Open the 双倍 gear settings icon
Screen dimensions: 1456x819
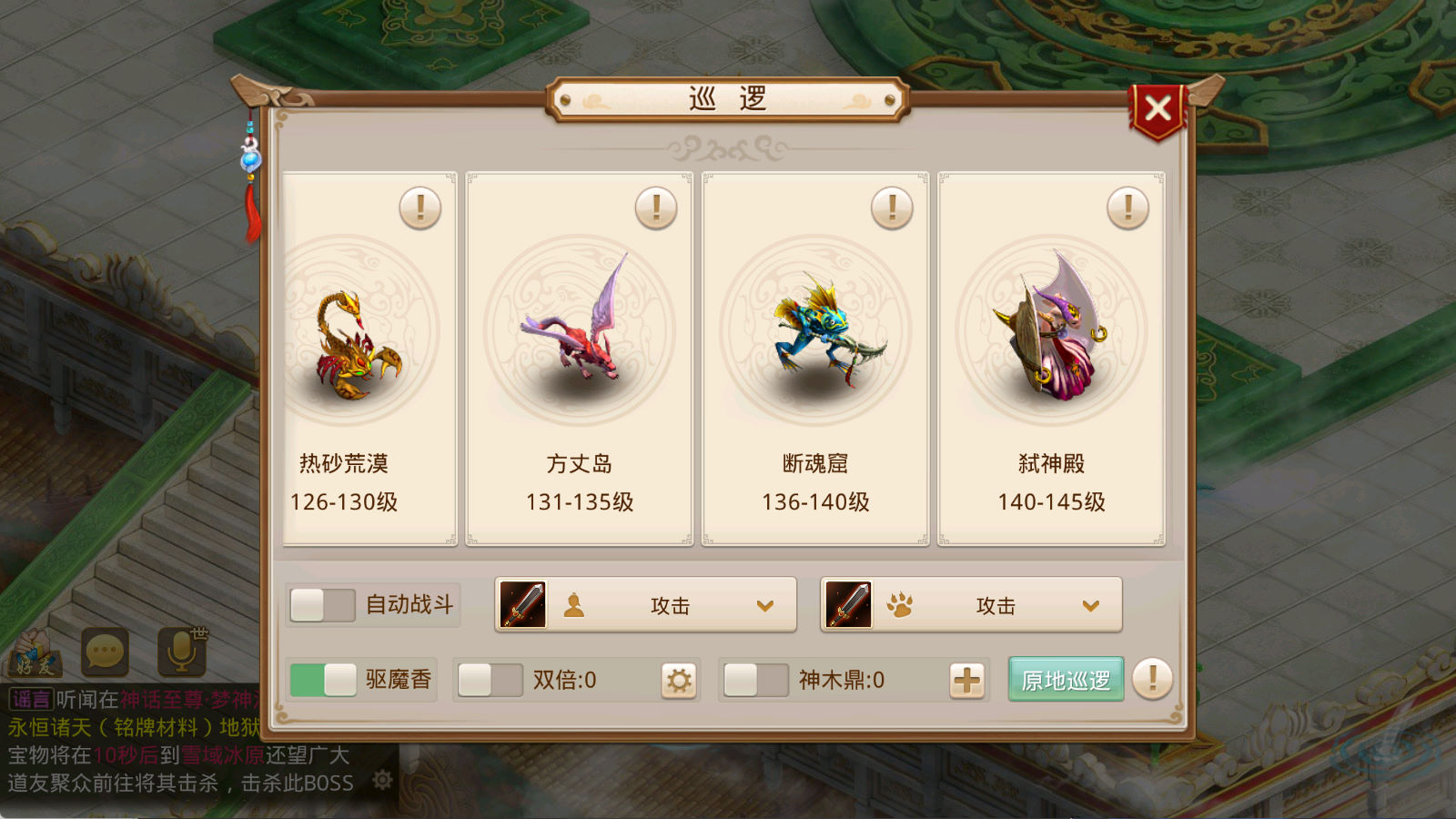[679, 680]
